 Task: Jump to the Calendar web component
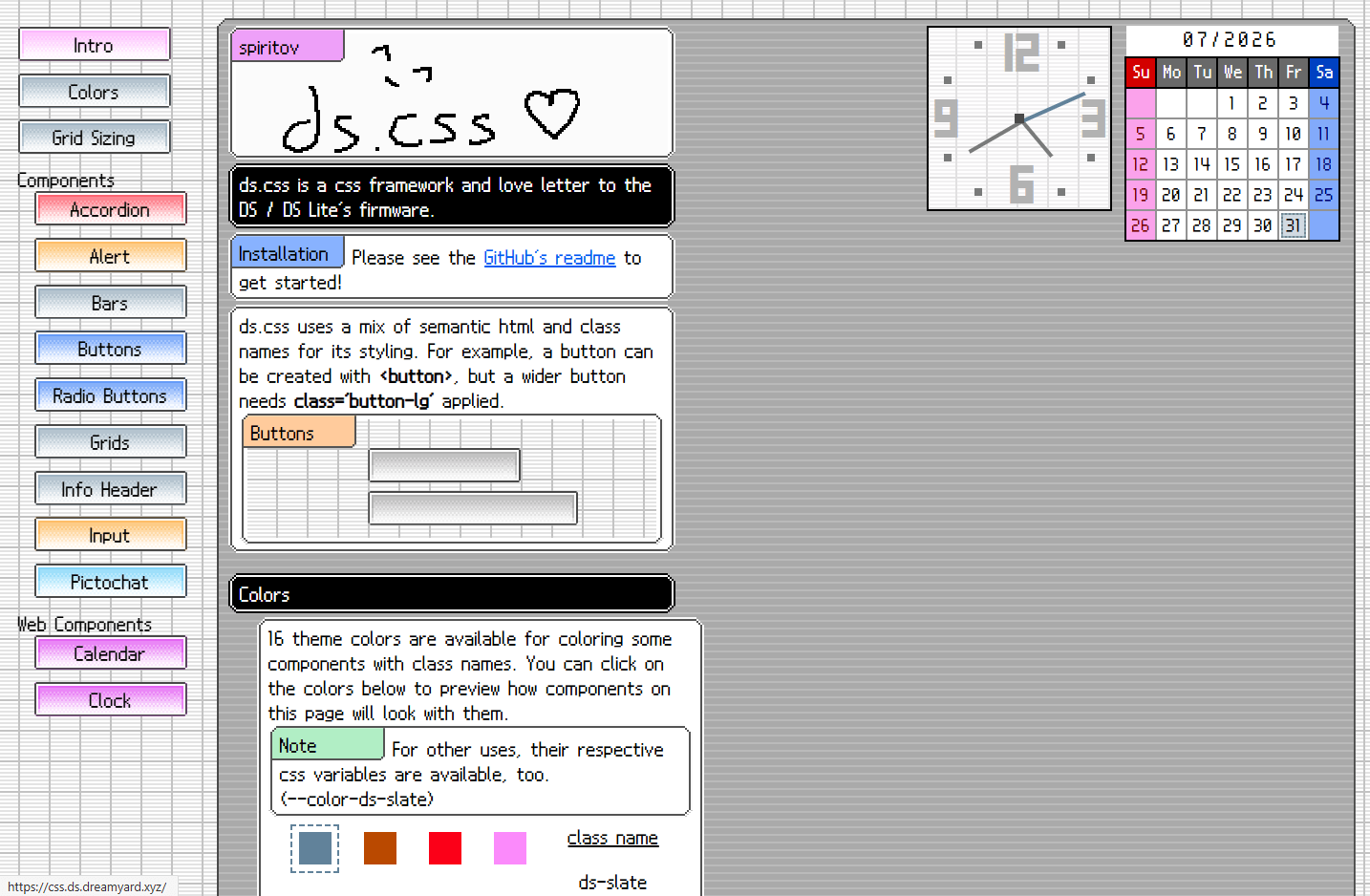[110, 653]
